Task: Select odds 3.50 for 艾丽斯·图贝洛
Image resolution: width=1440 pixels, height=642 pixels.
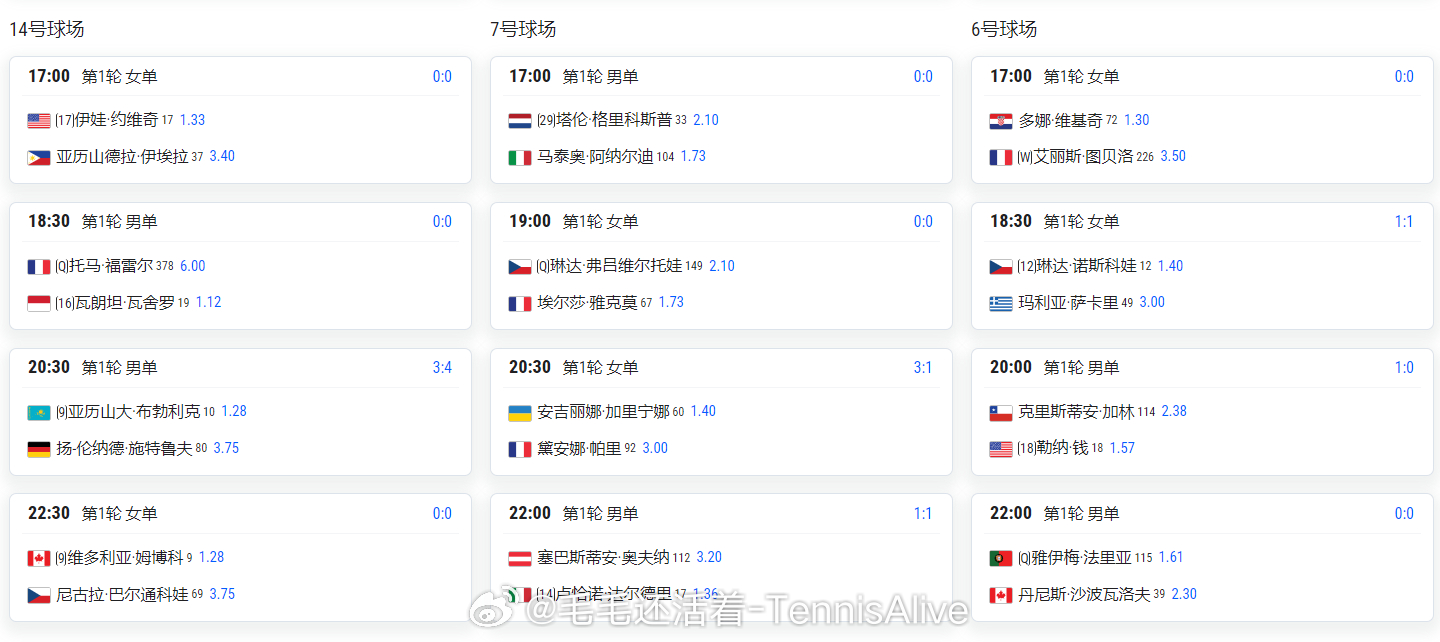Action: pos(1173,156)
